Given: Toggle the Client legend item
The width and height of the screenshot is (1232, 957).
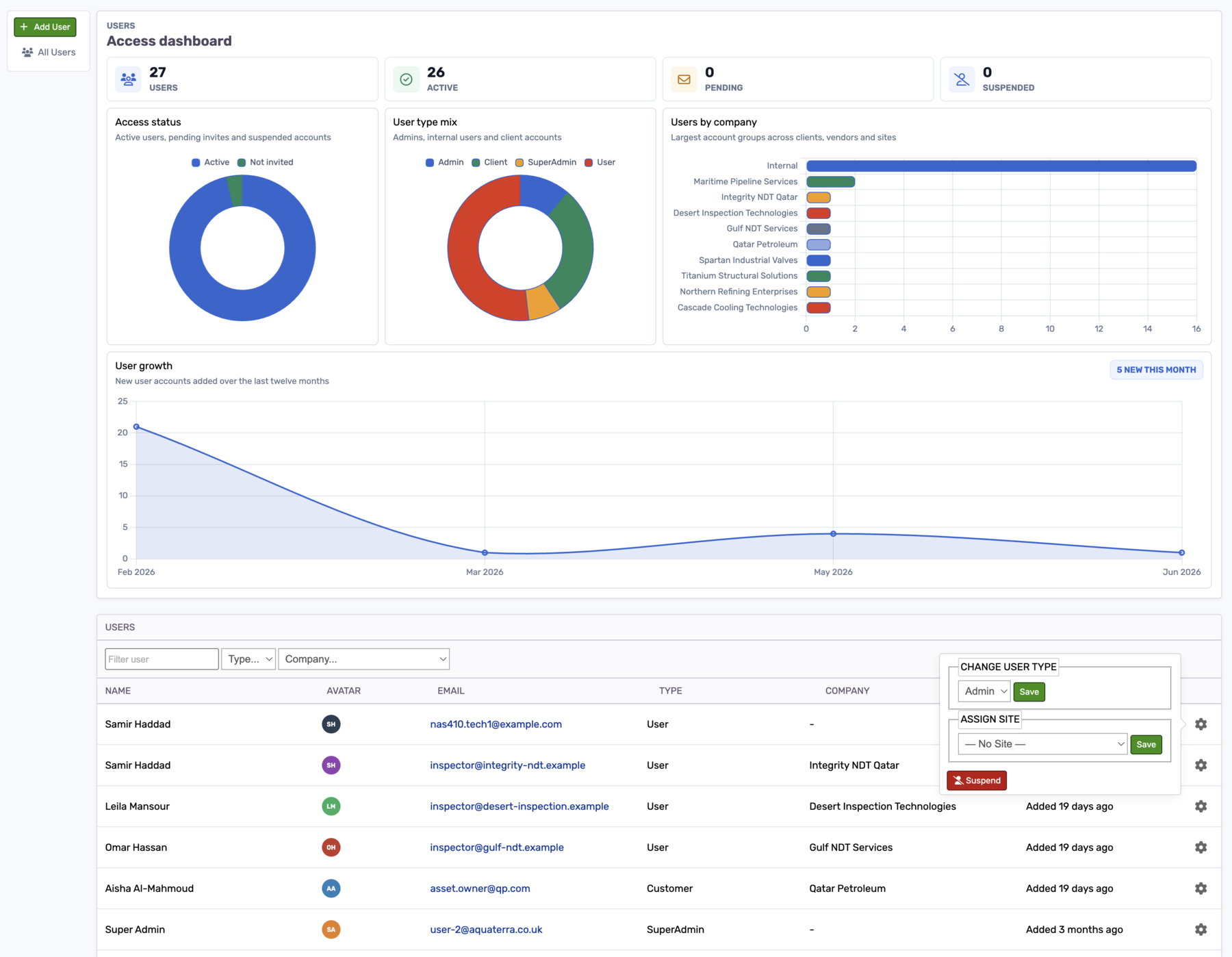Looking at the screenshot, I should click(489, 162).
